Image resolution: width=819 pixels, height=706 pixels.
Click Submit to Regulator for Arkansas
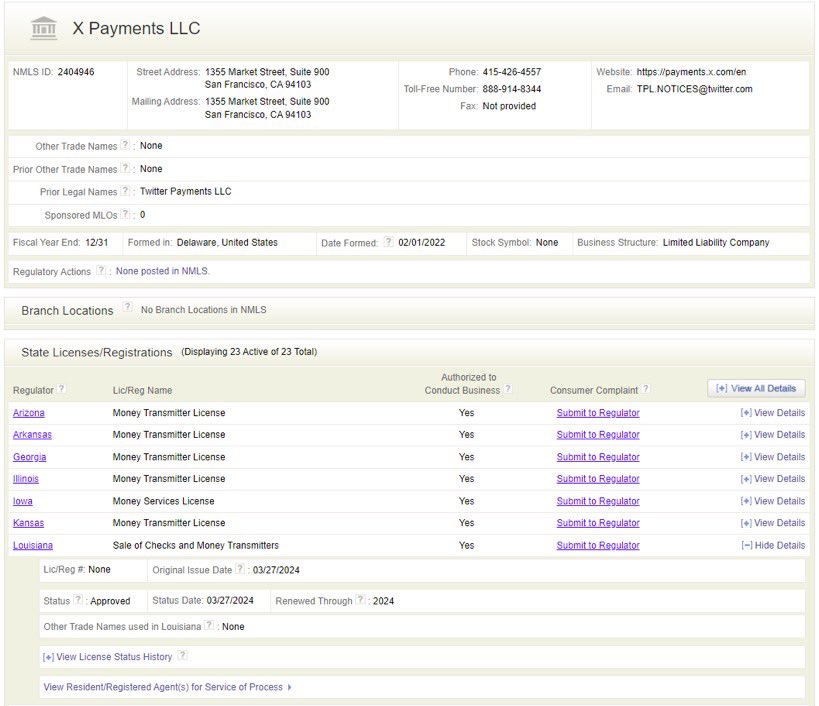coord(598,435)
